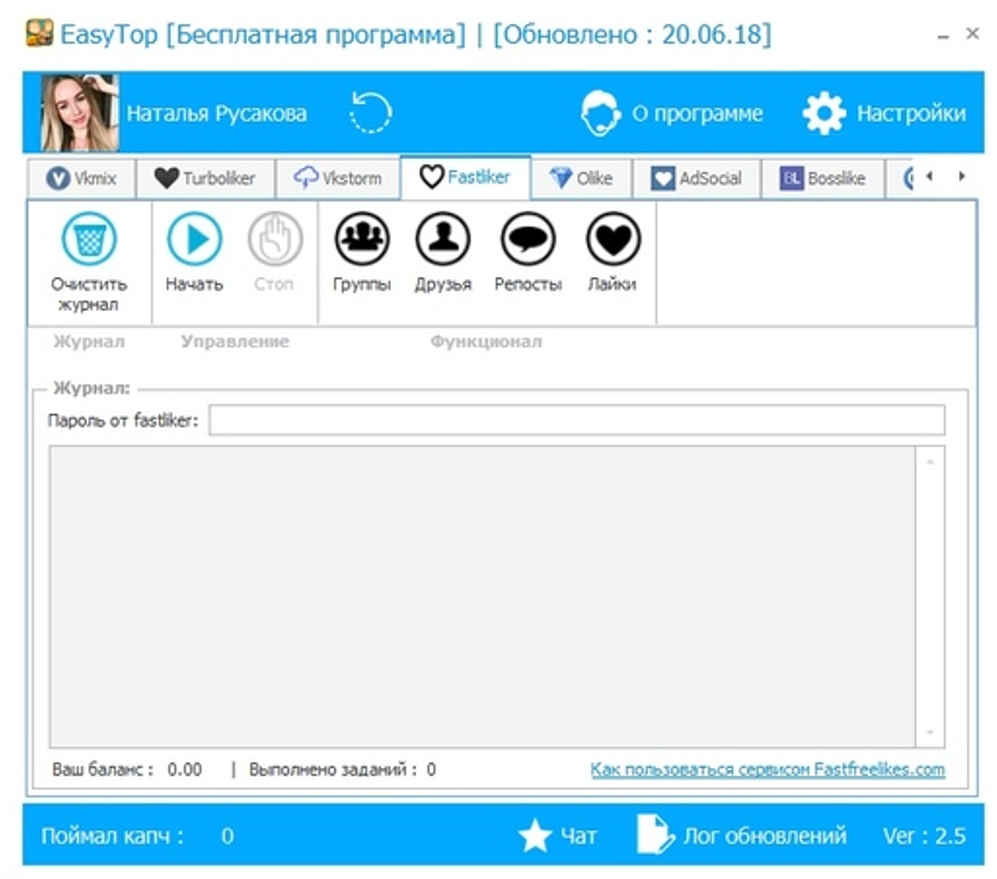
Task: Switch to the Bosslike tab
Action: (x=823, y=178)
